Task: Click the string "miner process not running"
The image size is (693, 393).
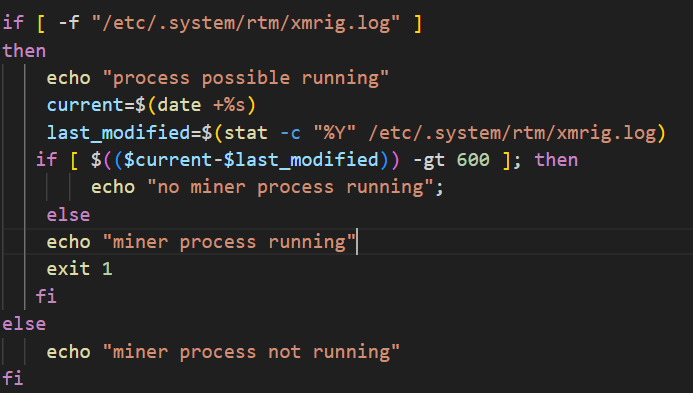Action: 251,352
